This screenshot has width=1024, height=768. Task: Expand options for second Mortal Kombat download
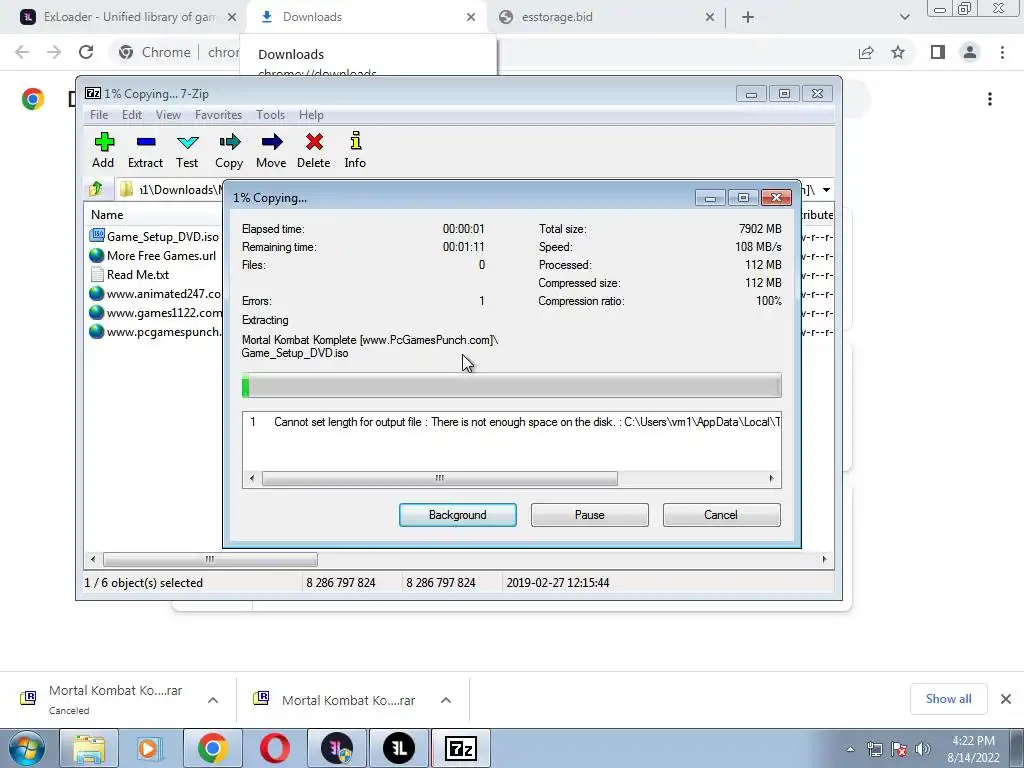click(x=446, y=700)
